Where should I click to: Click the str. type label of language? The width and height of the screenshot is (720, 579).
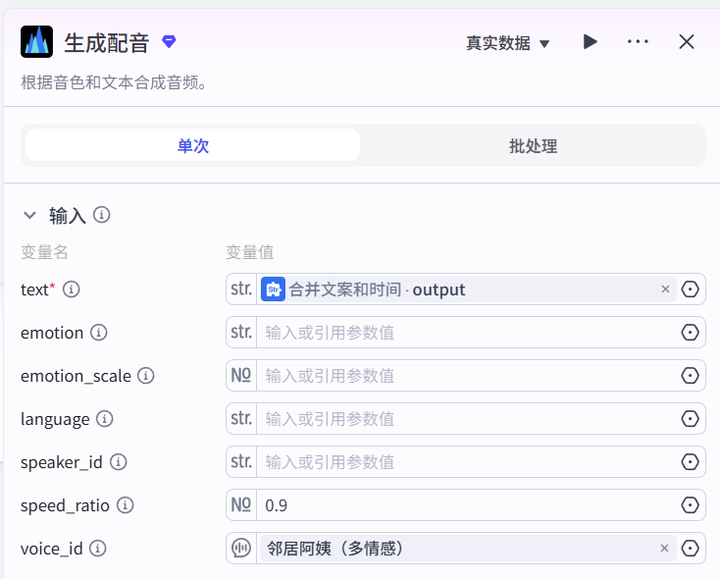241,419
